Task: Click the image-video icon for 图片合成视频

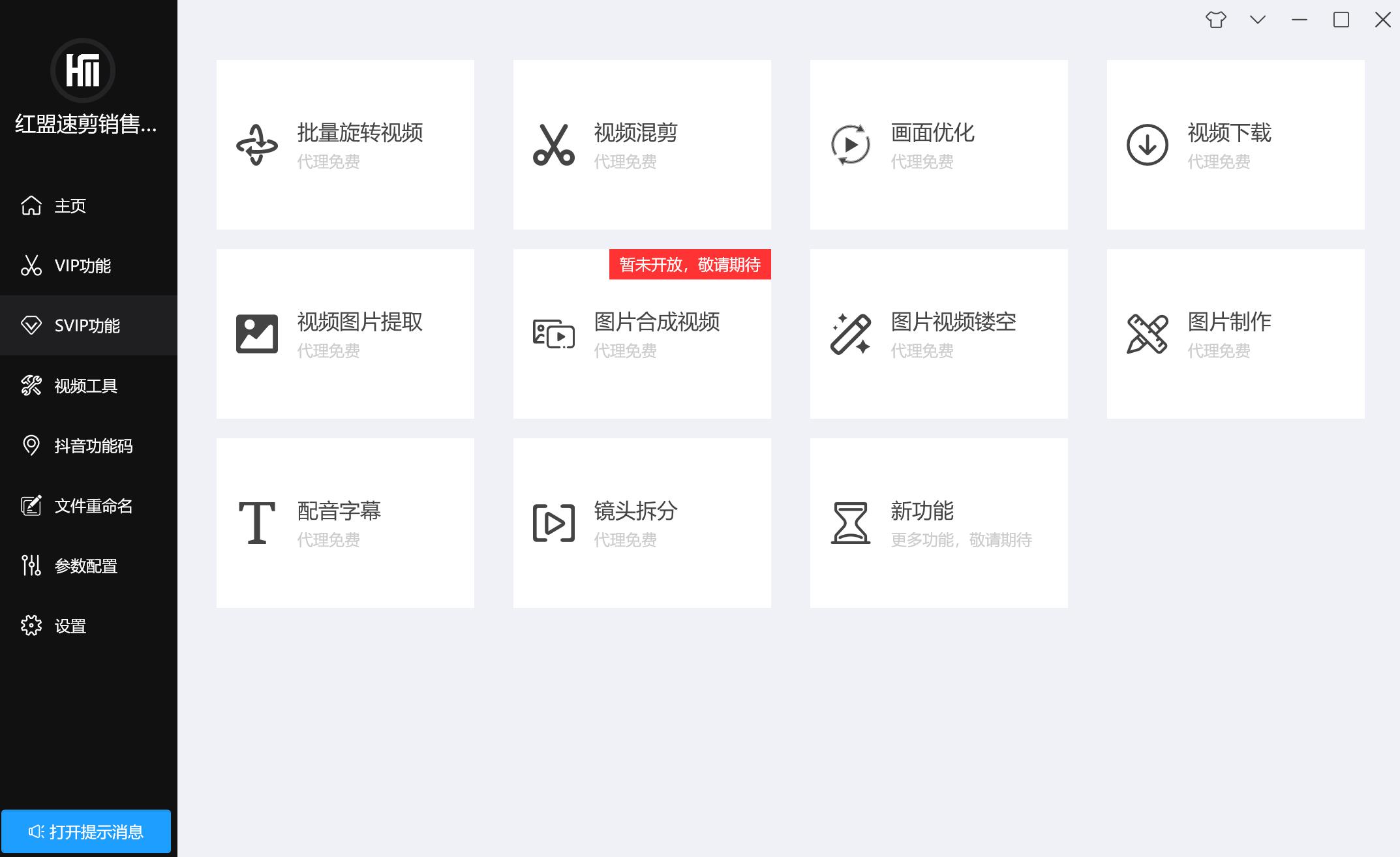Action: point(553,334)
